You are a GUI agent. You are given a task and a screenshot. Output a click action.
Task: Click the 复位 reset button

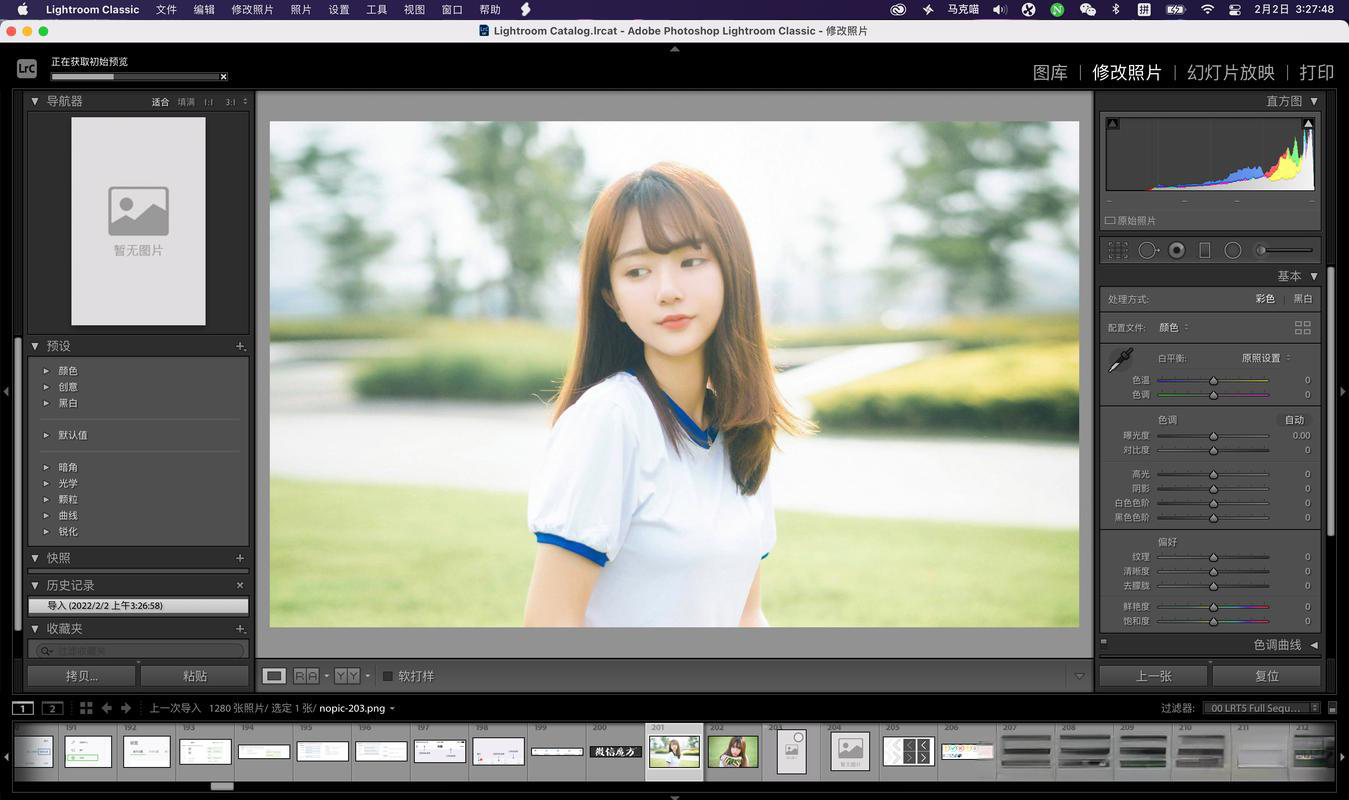pos(1267,676)
